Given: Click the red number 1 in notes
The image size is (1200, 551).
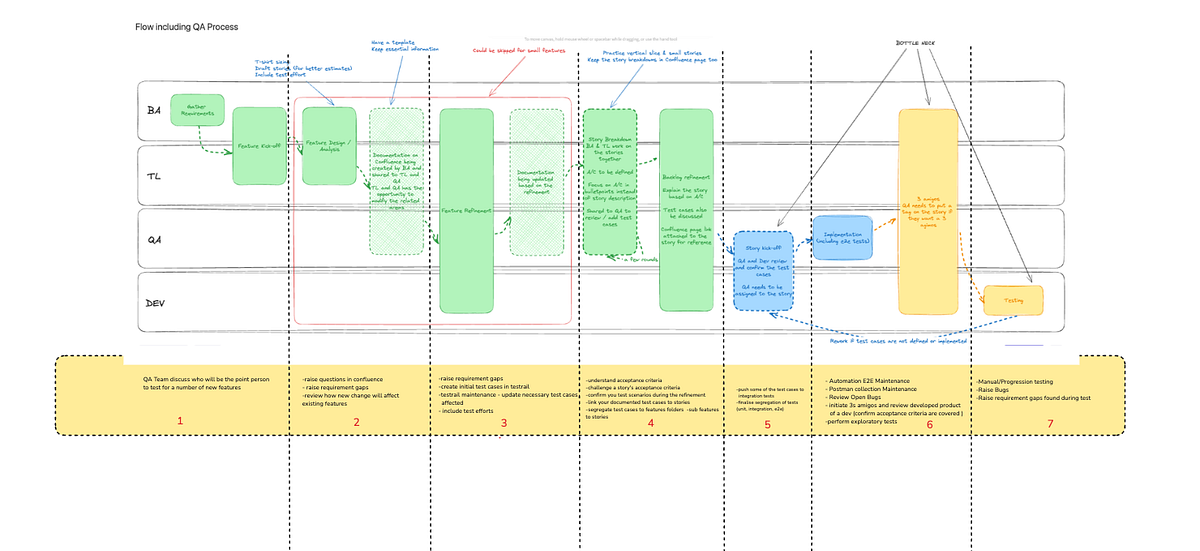Looking at the screenshot, I should (180, 421).
